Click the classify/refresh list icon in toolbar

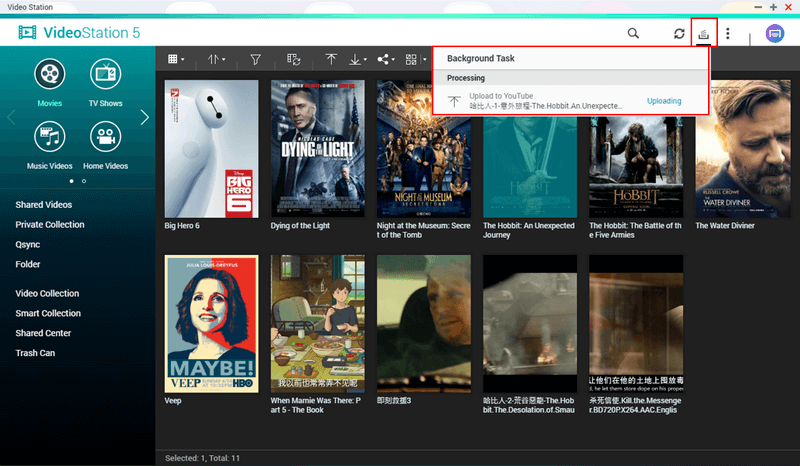click(x=293, y=60)
